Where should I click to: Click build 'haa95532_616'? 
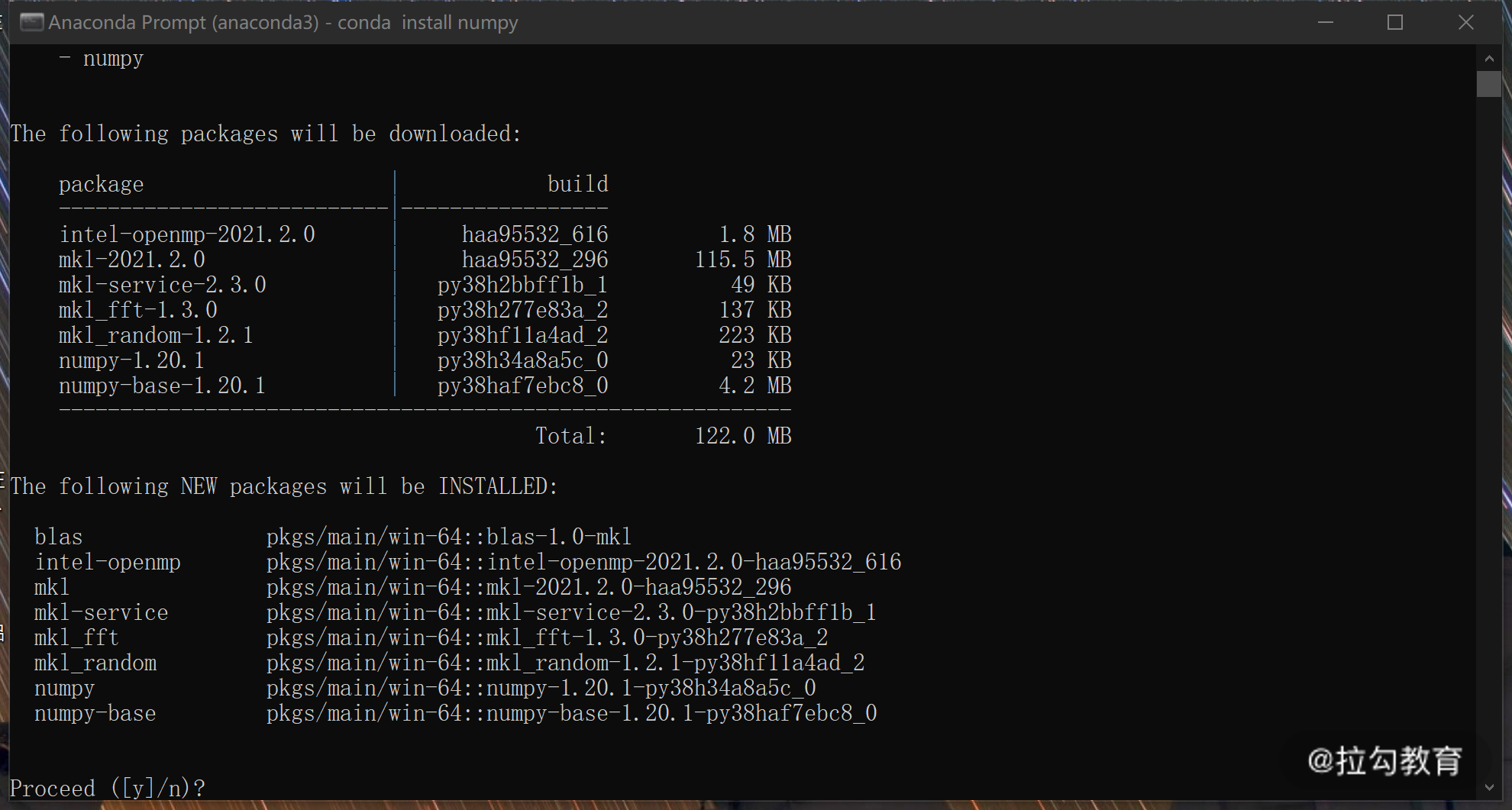point(535,234)
